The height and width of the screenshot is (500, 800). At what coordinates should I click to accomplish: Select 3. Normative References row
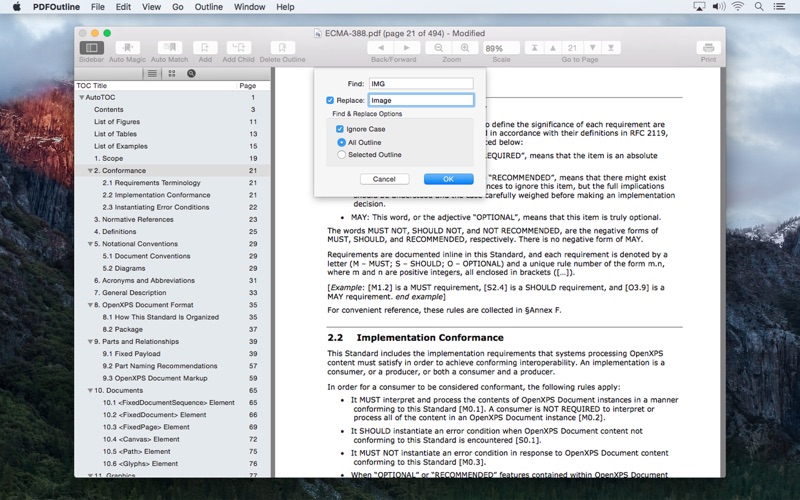click(172, 219)
